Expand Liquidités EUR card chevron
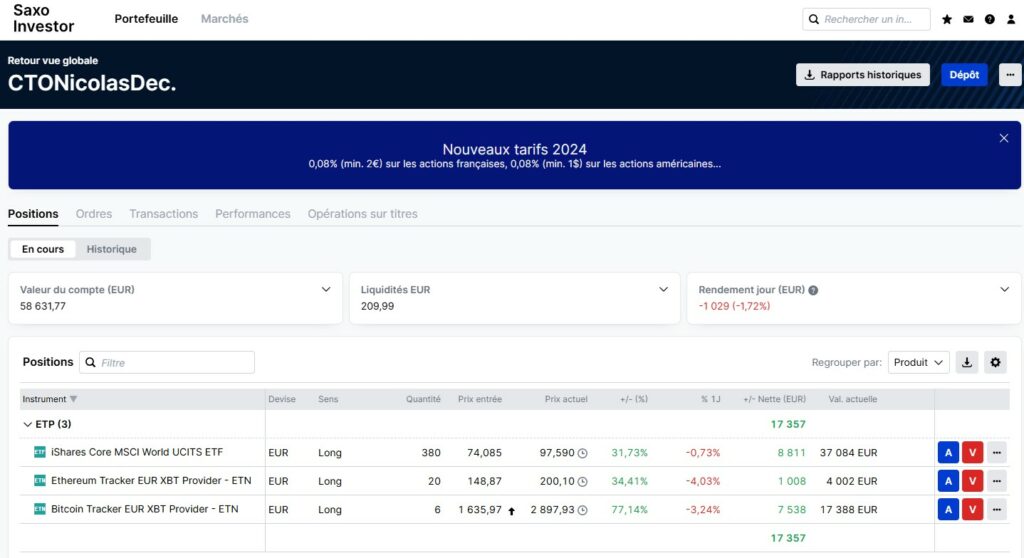Screen dimensions: 1024x558 pyautogui.click(x=664, y=289)
